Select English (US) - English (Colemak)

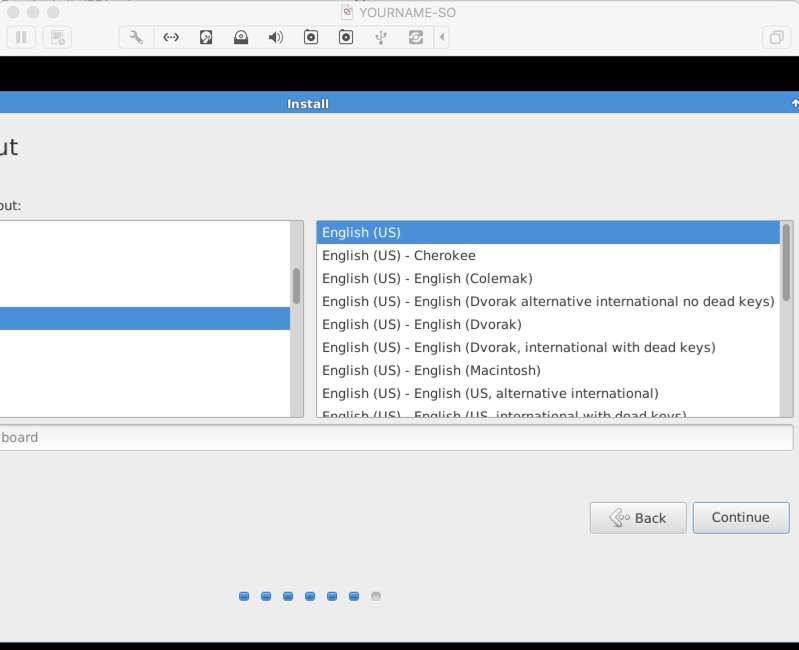click(x=548, y=278)
